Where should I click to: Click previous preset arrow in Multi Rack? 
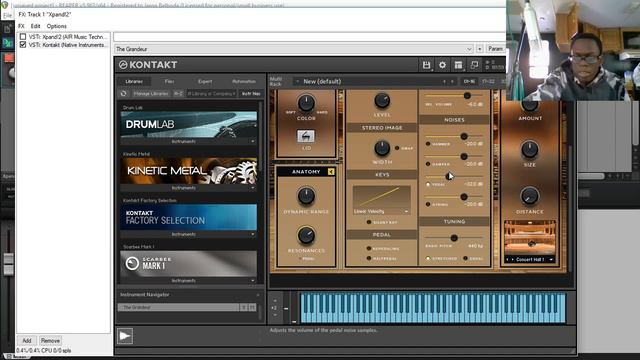[x=444, y=82]
